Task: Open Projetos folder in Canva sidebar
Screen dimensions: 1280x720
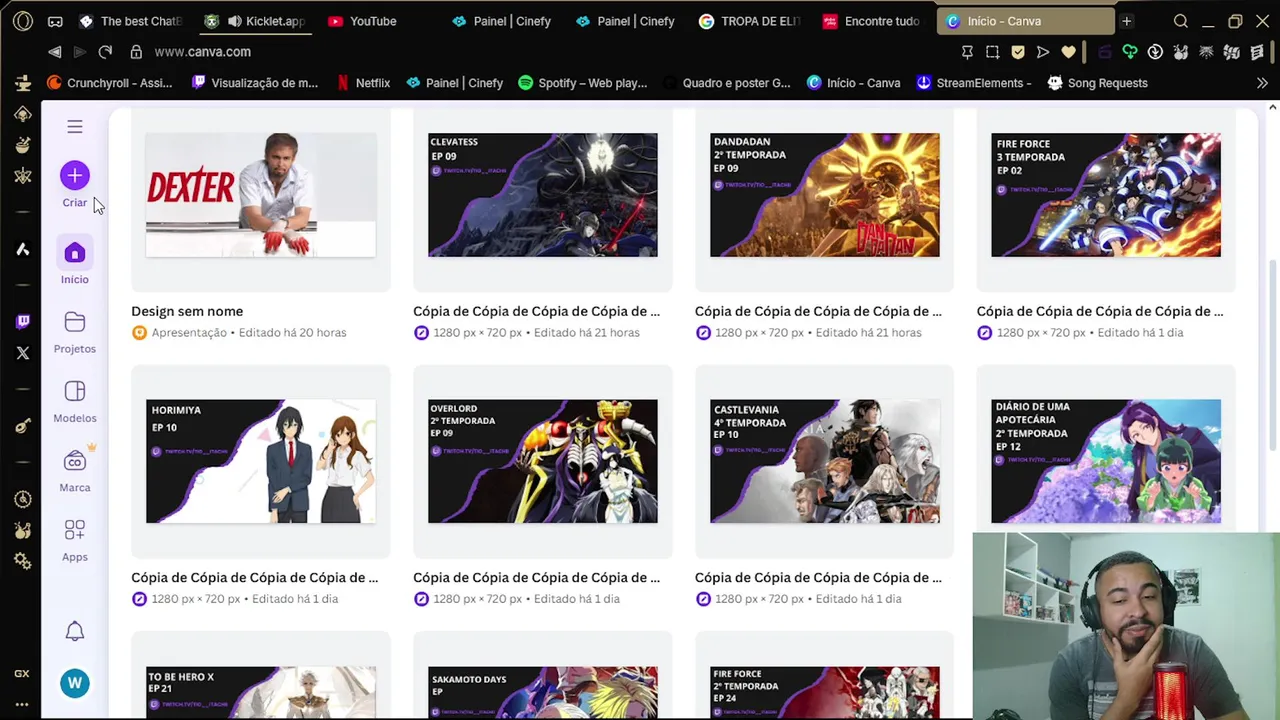Action: point(75,332)
